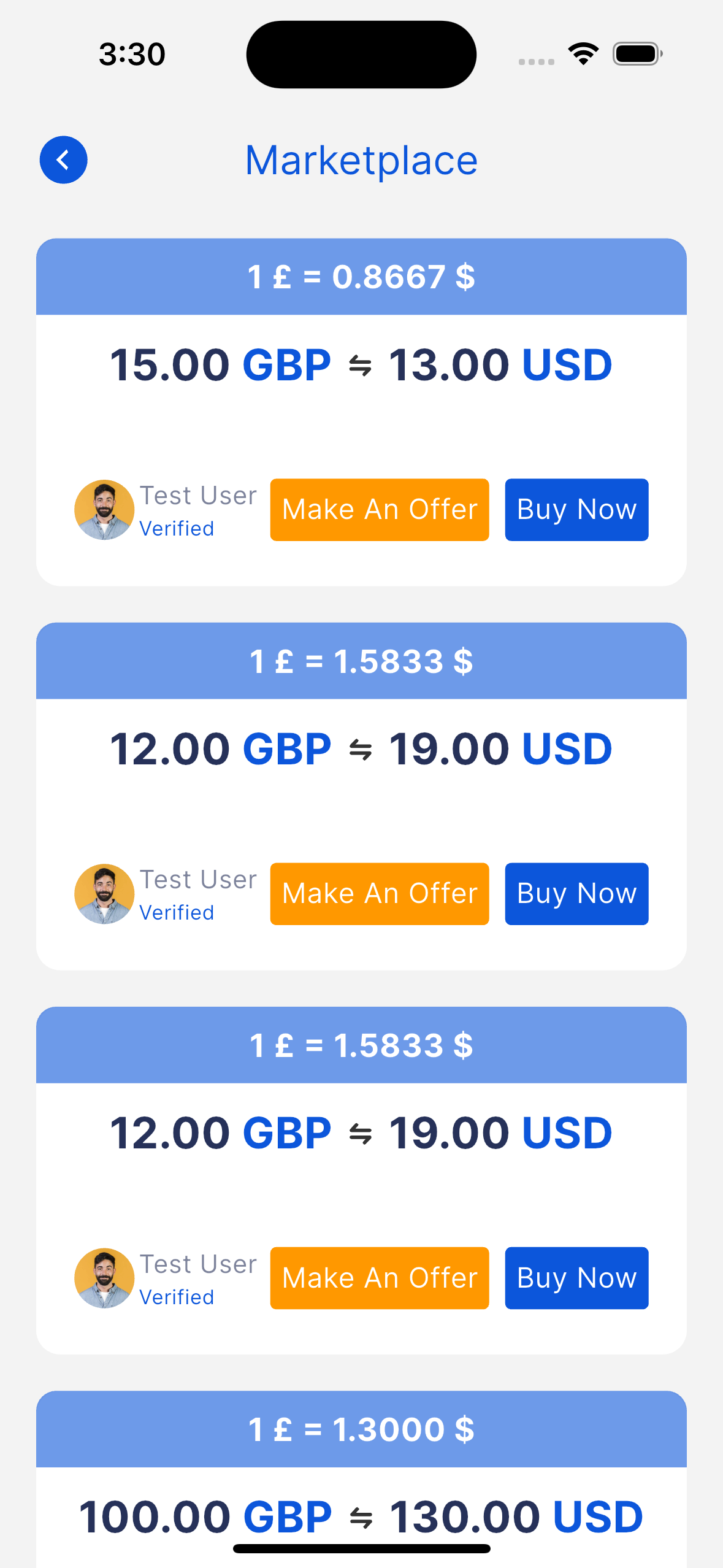Select the 1 £ = 0.8667 $ rate header
This screenshot has width=723, height=1568.
tap(361, 277)
